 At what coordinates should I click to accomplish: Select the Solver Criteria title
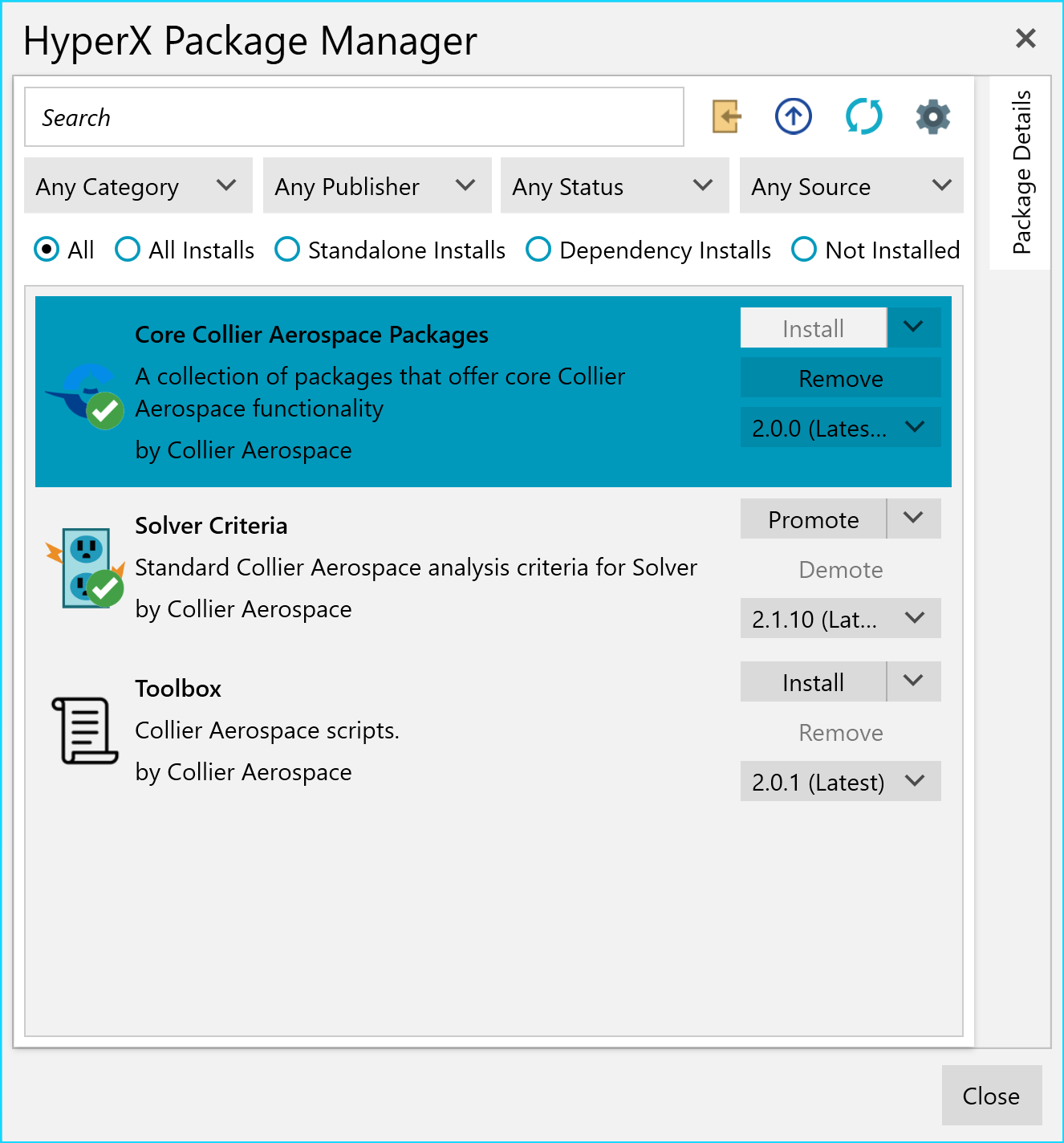coord(211,526)
